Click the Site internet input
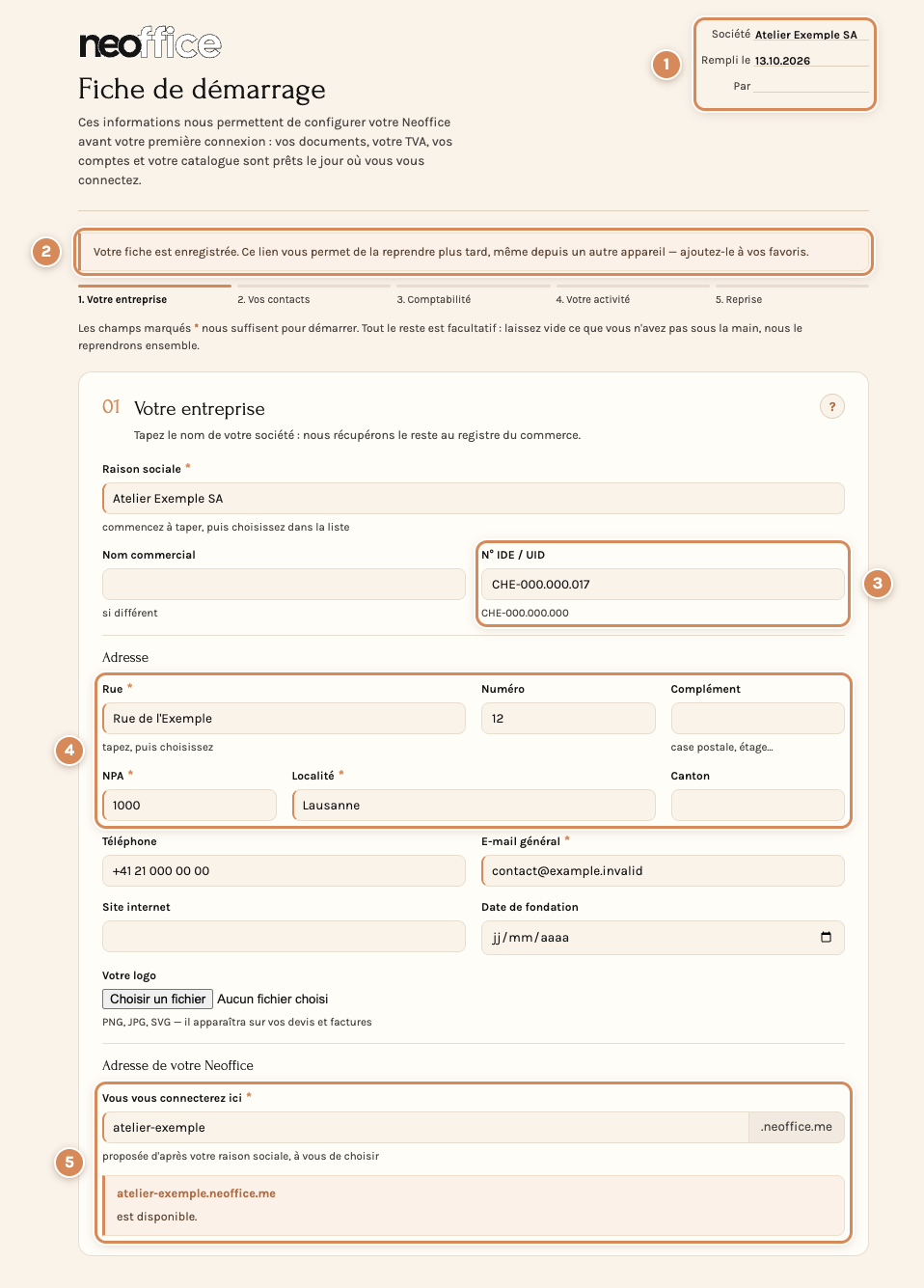 pos(284,937)
